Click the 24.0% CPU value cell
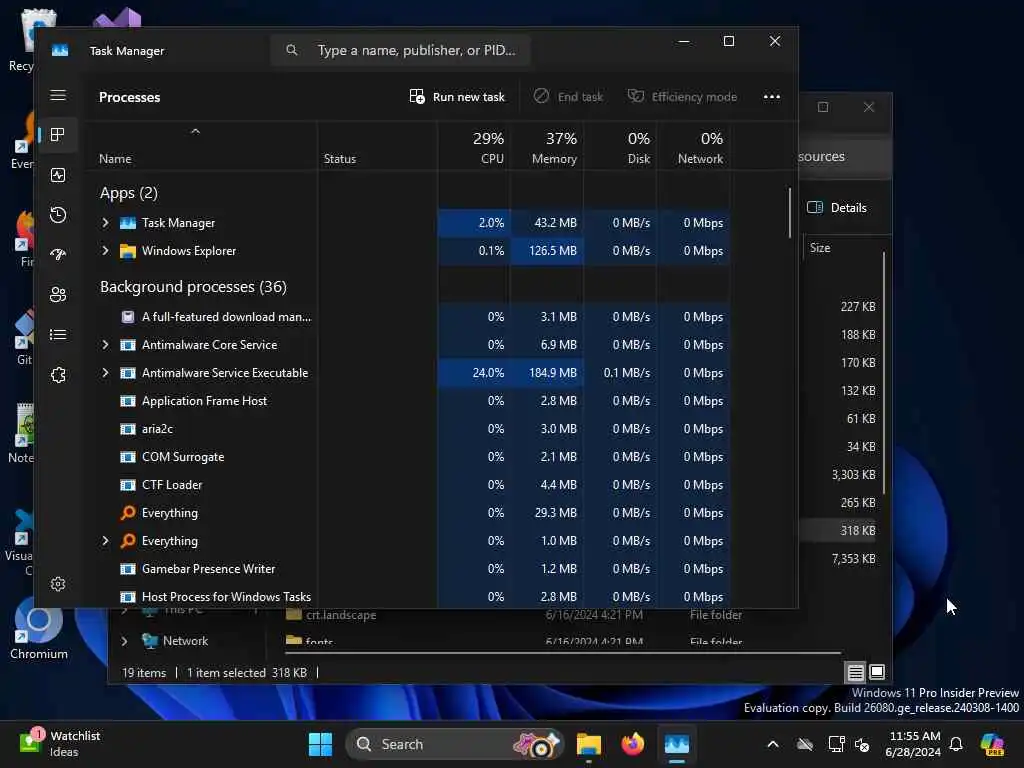This screenshot has height=768, width=1024. (x=474, y=373)
